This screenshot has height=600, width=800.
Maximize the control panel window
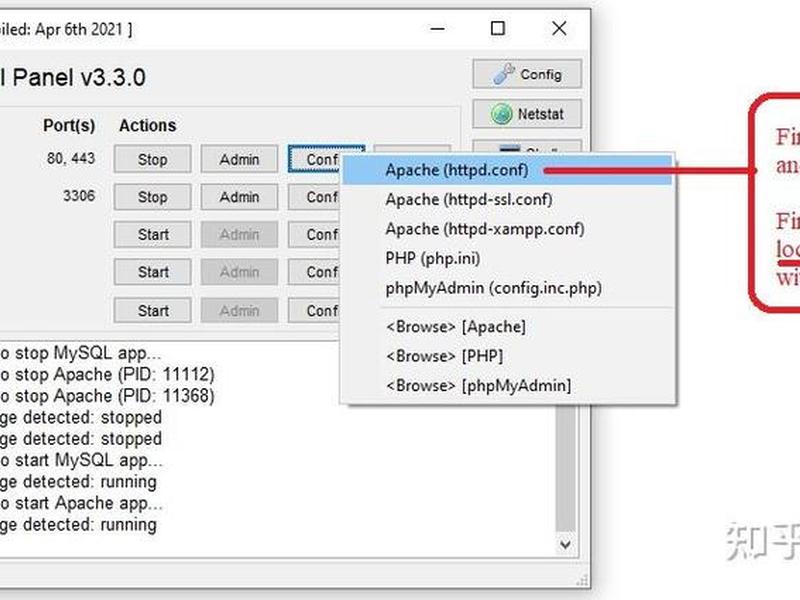(498, 29)
